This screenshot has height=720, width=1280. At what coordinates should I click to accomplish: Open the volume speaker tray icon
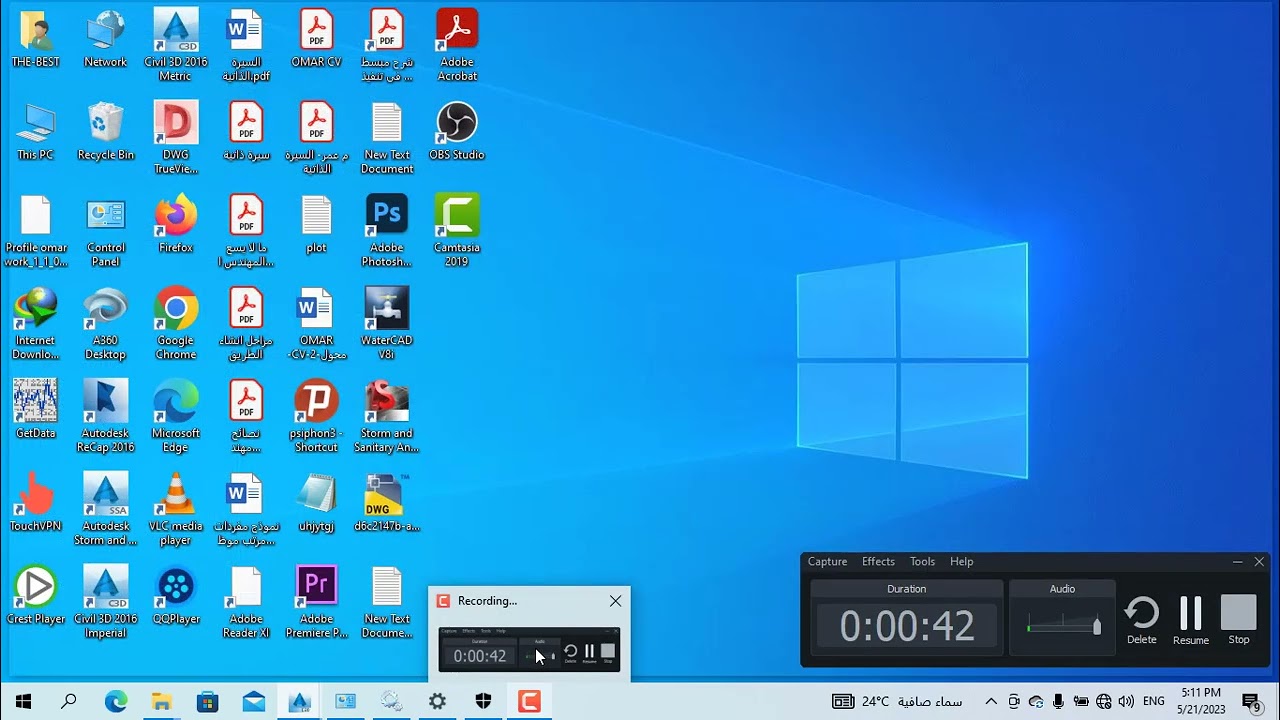(x=1126, y=702)
